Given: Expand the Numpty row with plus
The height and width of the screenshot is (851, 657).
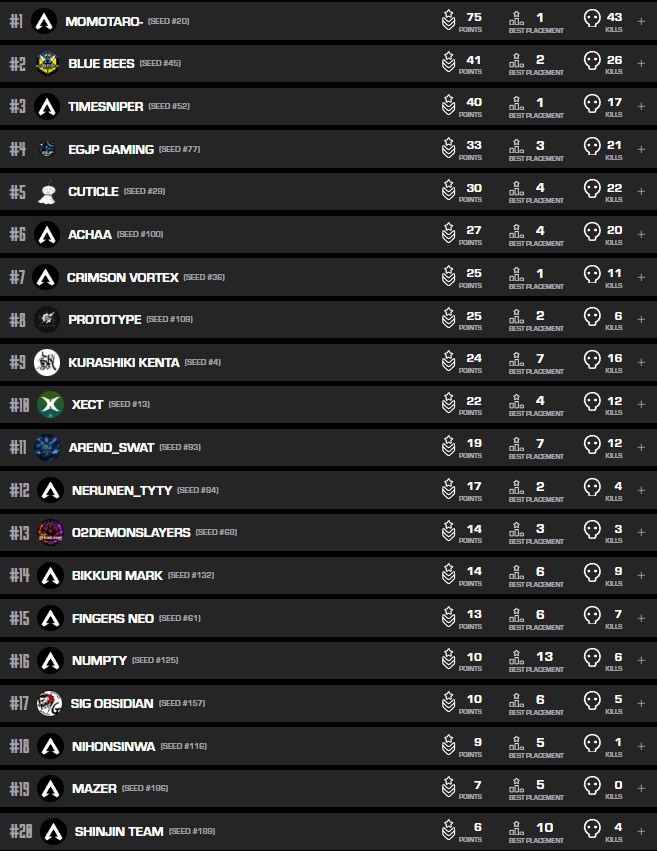Looking at the screenshot, I should click(641, 660).
